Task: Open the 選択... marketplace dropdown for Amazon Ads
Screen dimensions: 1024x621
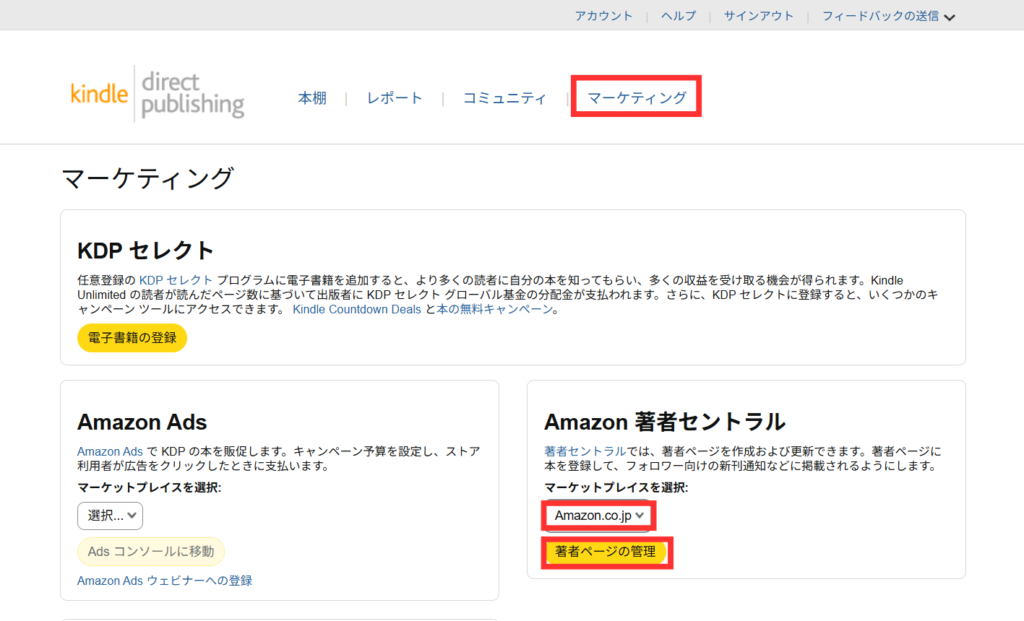Action: pyautogui.click(x=110, y=515)
